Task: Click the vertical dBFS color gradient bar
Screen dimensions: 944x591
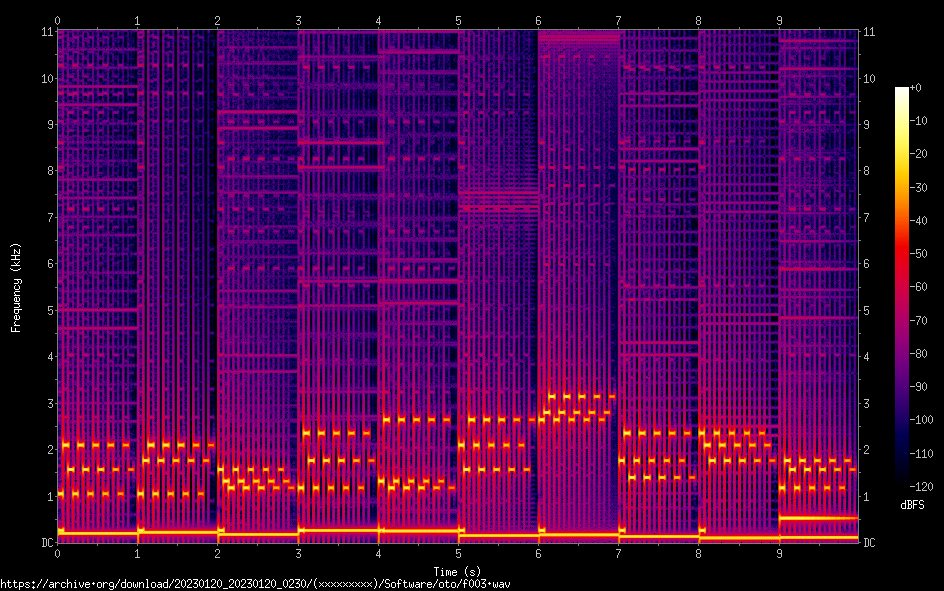Action: [902, 288]
